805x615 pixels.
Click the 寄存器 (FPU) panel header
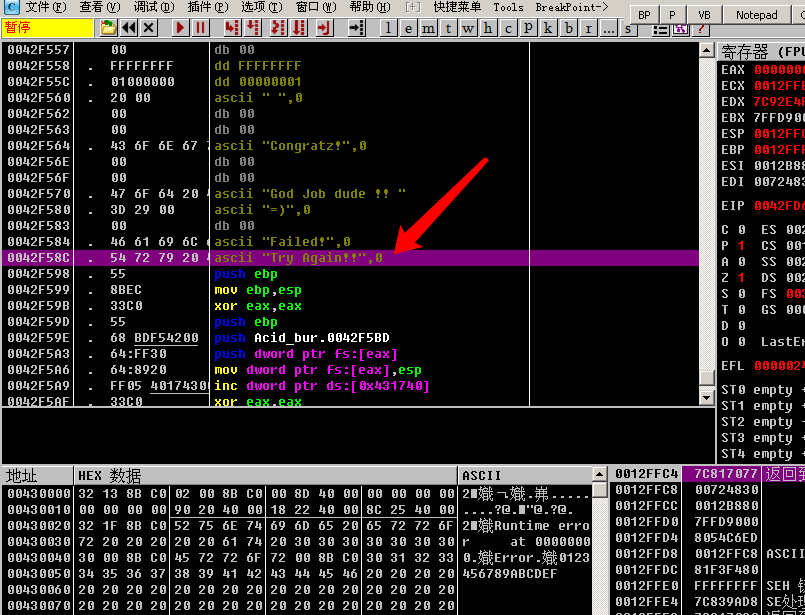pyautogui.click(x=761, y=52)
